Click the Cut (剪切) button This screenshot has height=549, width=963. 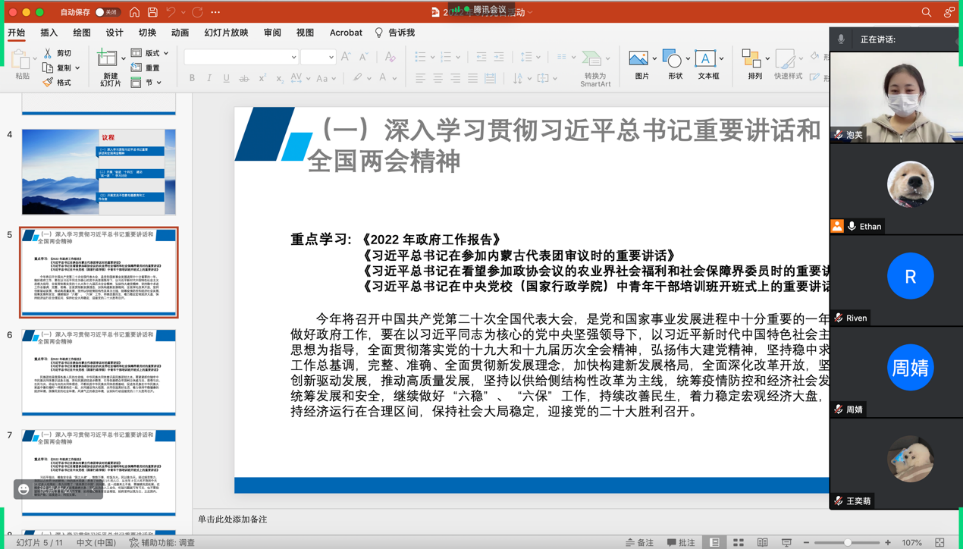click(57, 53)
